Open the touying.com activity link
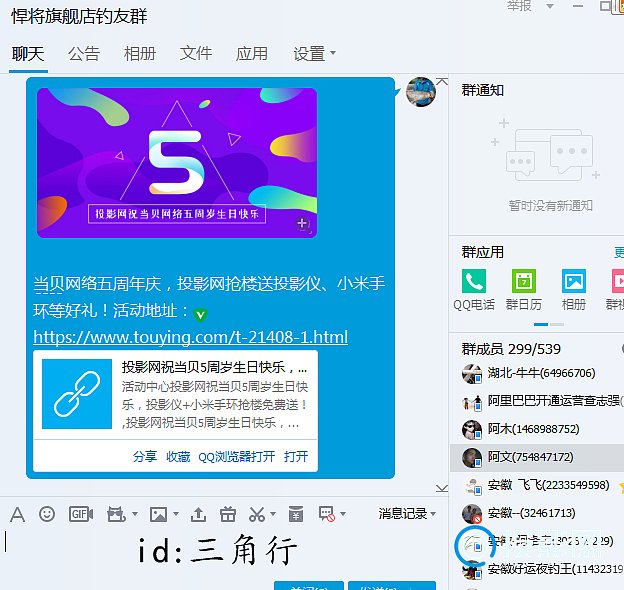The height and width of the screenshot is (590, 624). click(190, 337)
